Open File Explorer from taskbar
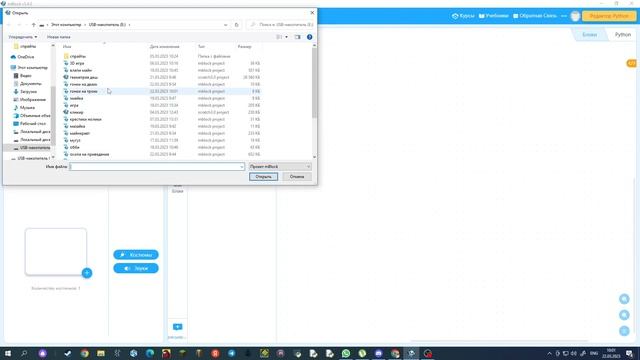 [101, 353]
